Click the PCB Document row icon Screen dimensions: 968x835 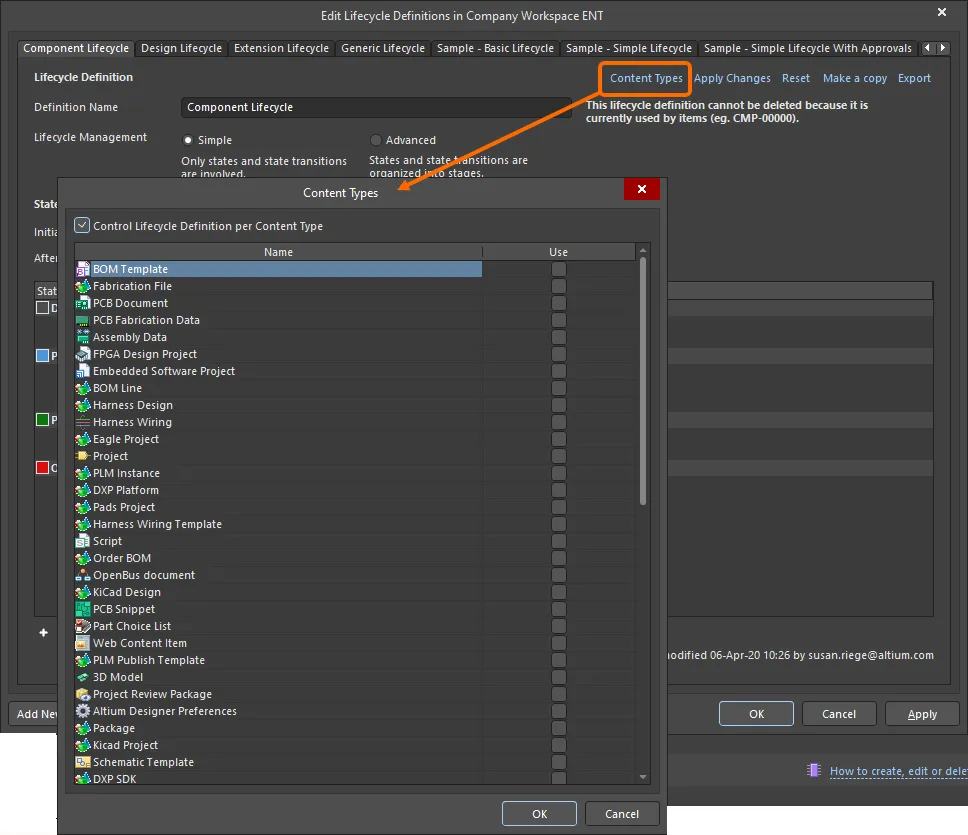(x=83, y=303)
